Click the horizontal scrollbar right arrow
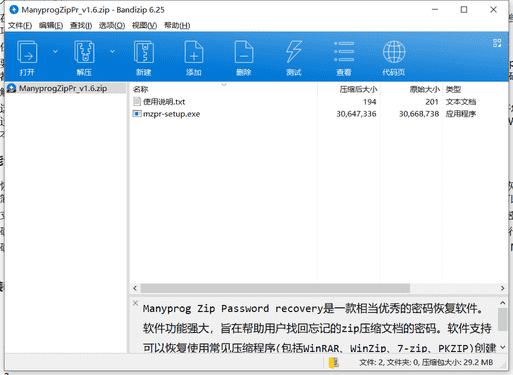 click(x=502, y=288)
